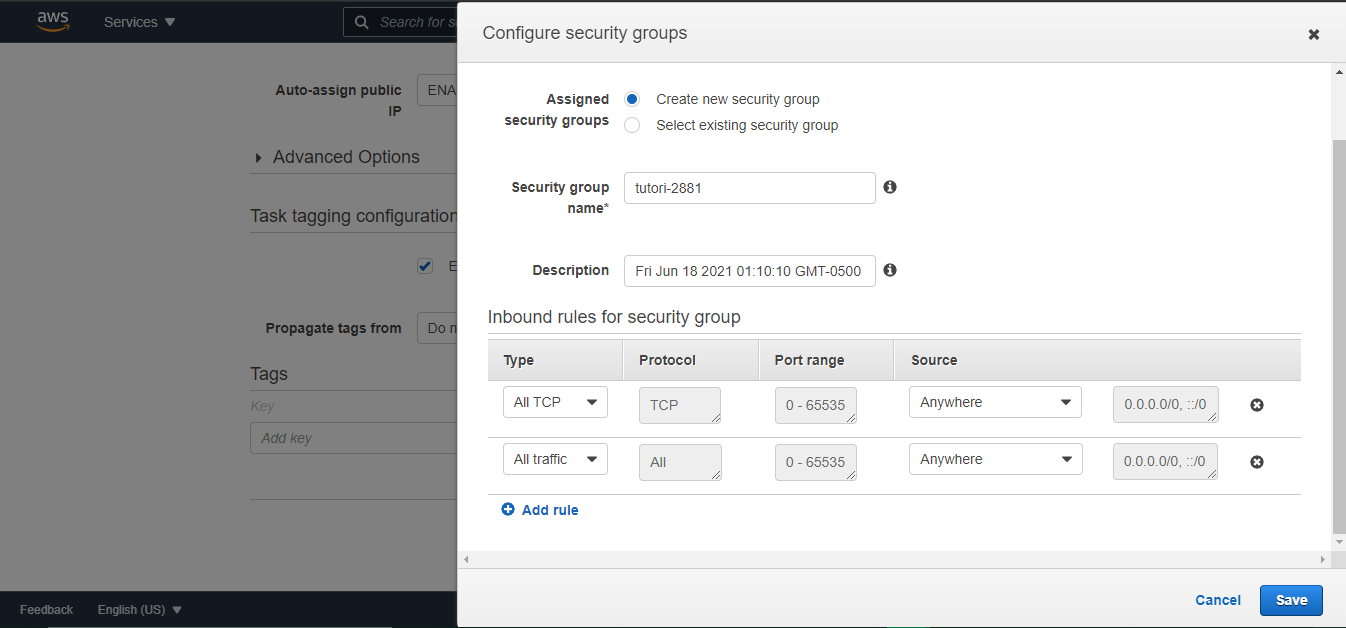Open the English (US) language menu
This screenshot has width=1346, height=628.
140,609
